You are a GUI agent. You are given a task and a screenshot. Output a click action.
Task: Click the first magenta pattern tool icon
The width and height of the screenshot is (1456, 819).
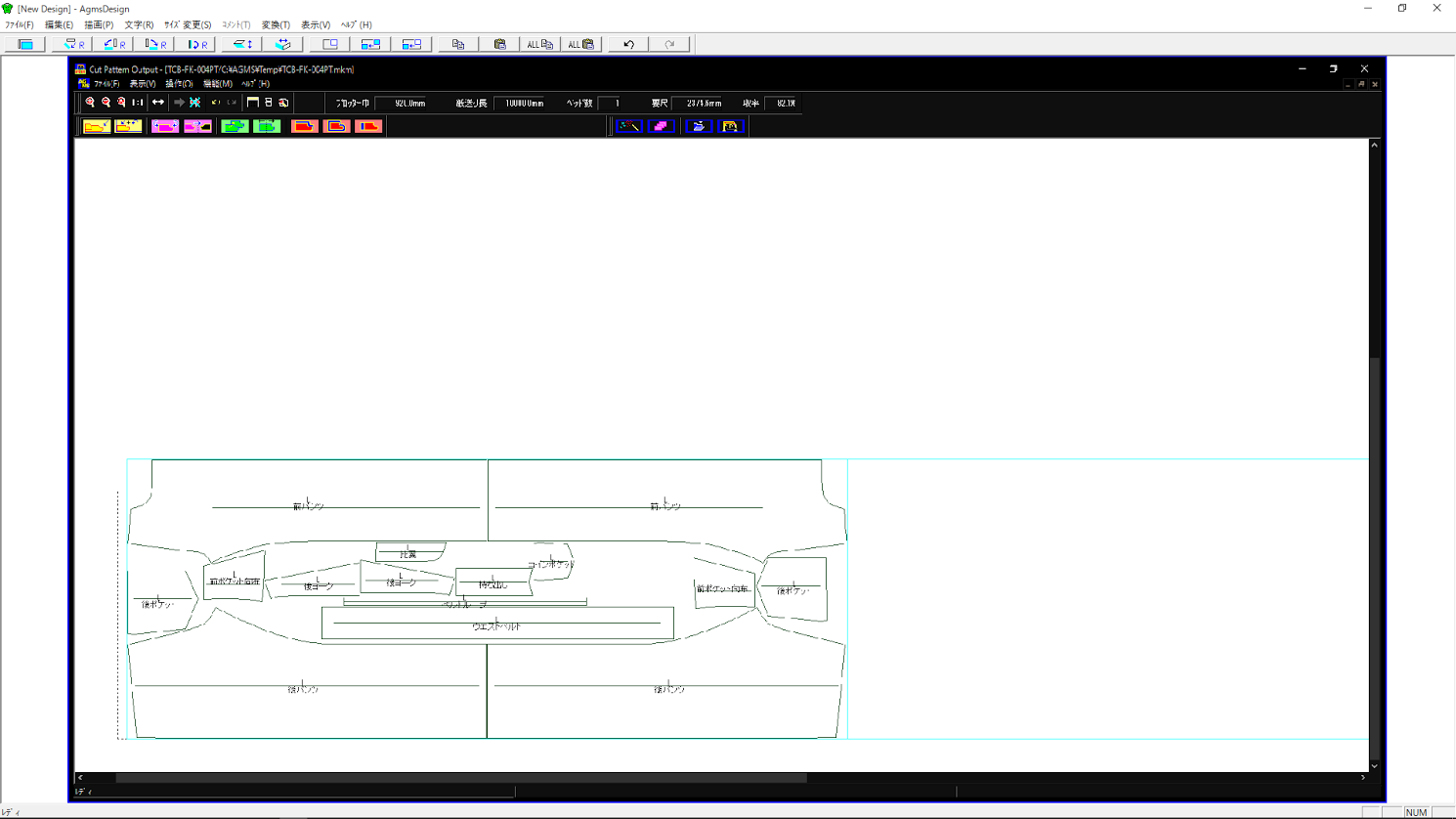click(x=164, y=126)
